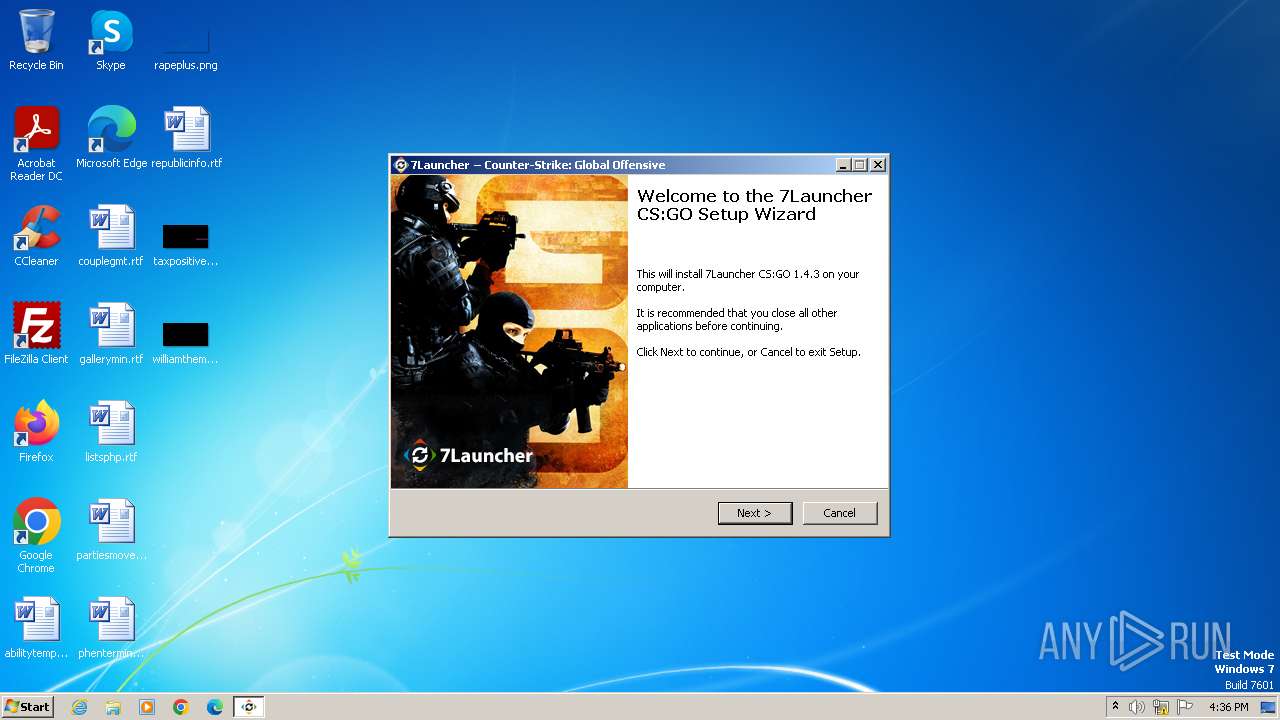The height and width of the screenshot is (720, 1280).
Task: Select the abilitytemp document icon
Action: [36, 628]
